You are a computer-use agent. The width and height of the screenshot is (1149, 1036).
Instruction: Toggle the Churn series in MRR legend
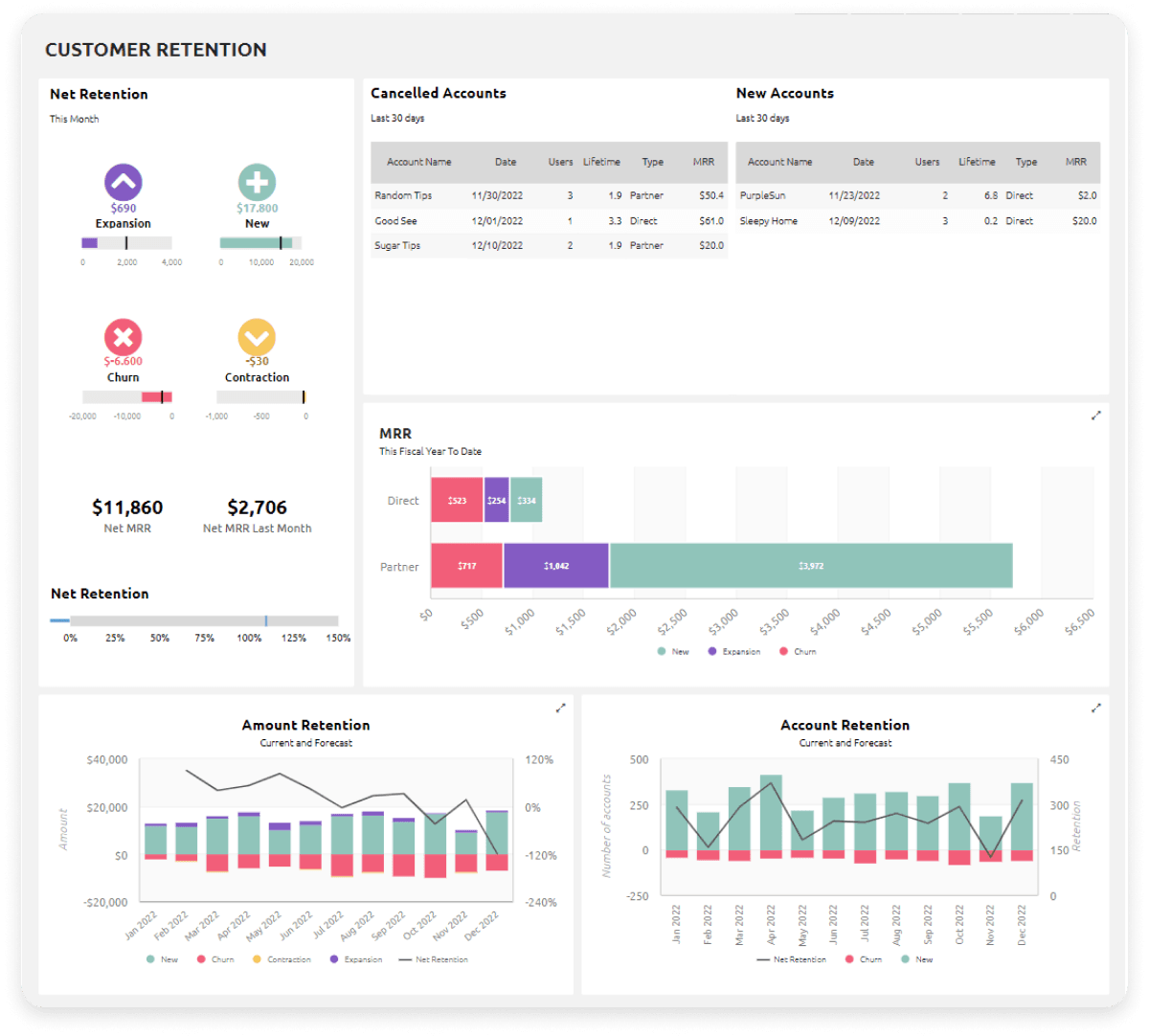pyautogui.click(x=798, y=651)
